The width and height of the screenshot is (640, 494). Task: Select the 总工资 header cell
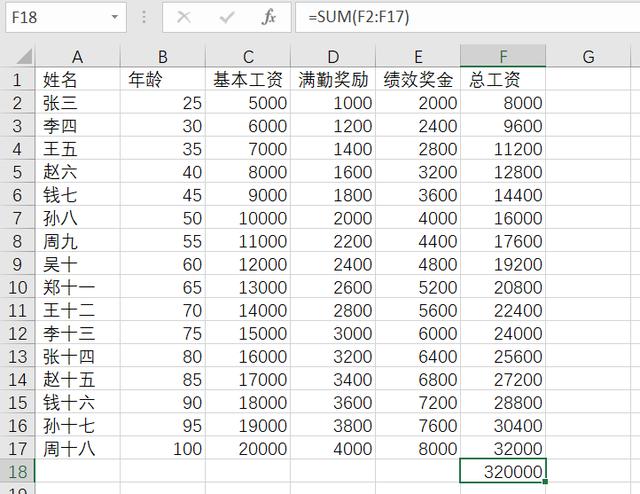[503, 79]
